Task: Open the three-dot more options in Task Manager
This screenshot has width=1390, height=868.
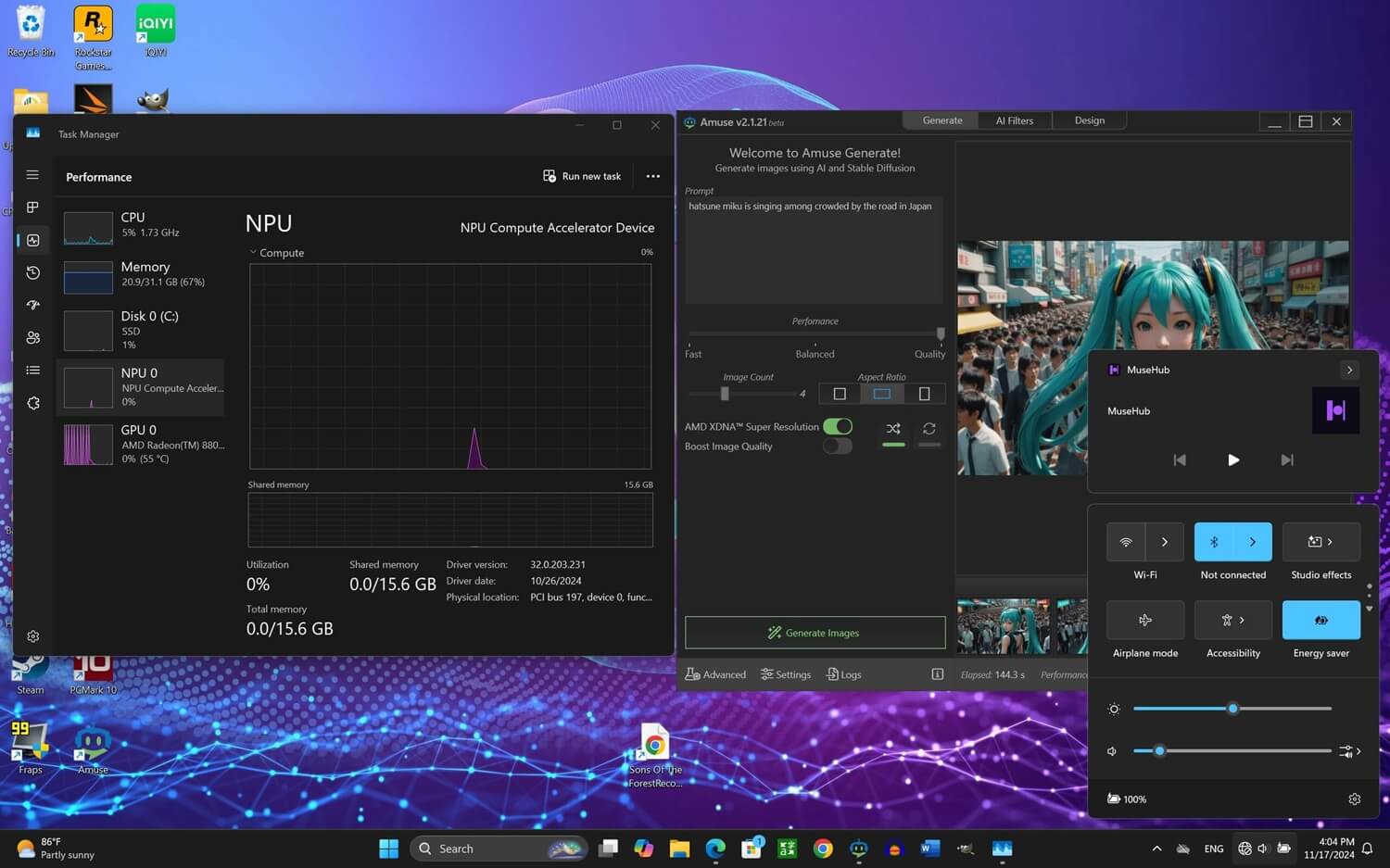Action: [x=652, y=176]
